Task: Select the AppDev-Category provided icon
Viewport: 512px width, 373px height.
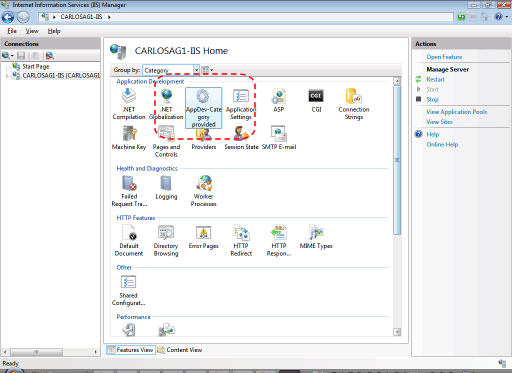Action: [203, 108]
